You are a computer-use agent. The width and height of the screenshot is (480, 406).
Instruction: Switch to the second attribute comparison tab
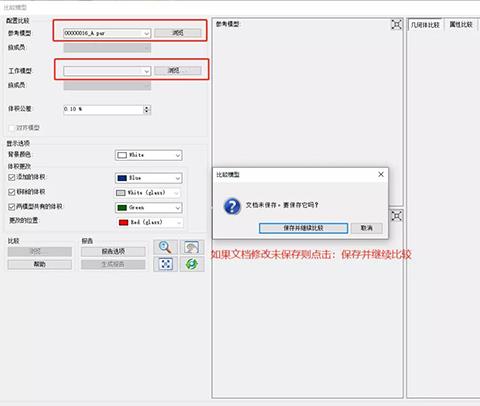(461, 25)
